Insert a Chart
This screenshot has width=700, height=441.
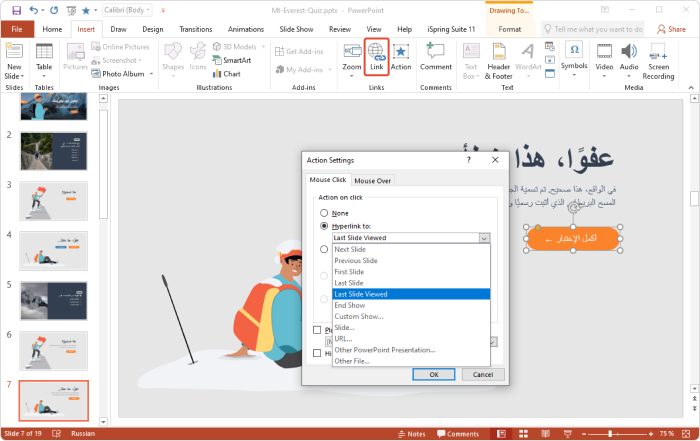click(x=227, y=74)
